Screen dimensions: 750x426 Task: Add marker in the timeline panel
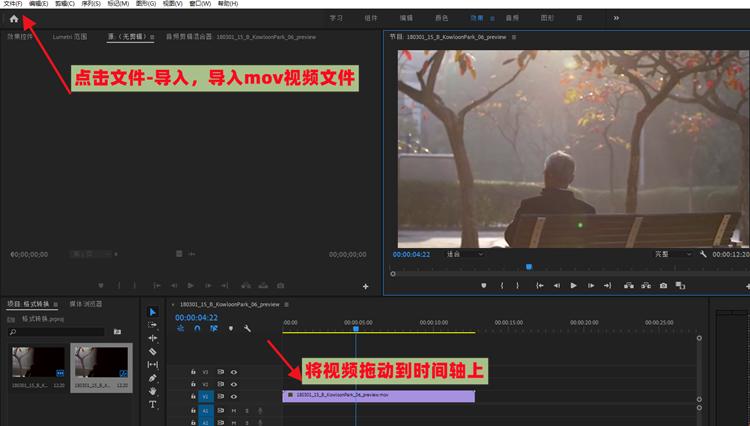point(231,328)
